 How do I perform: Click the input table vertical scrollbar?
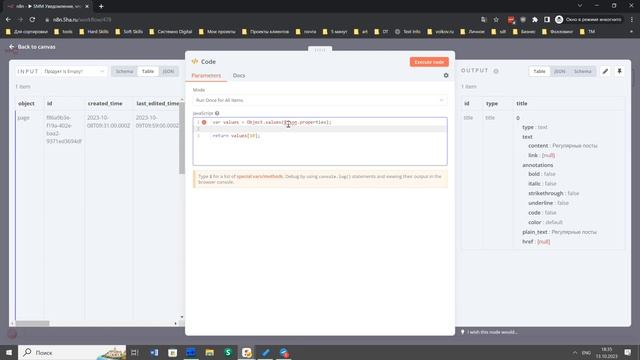(182, 137)
